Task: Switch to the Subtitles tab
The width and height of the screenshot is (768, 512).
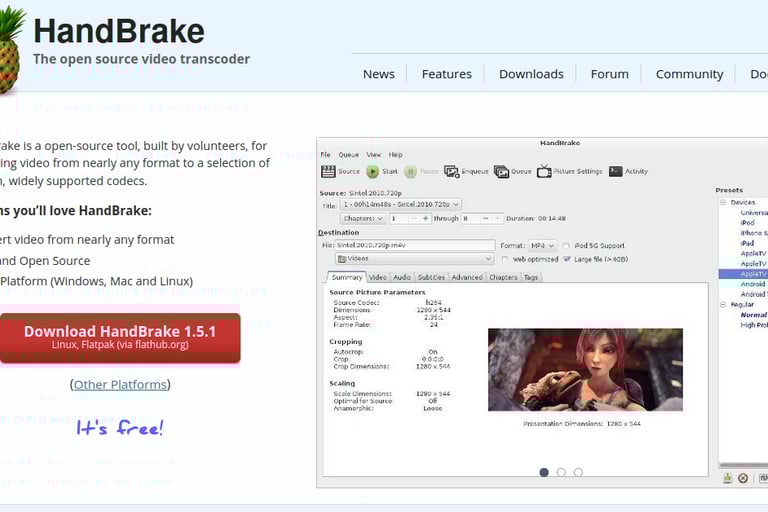Action: (x=431, y=277)
